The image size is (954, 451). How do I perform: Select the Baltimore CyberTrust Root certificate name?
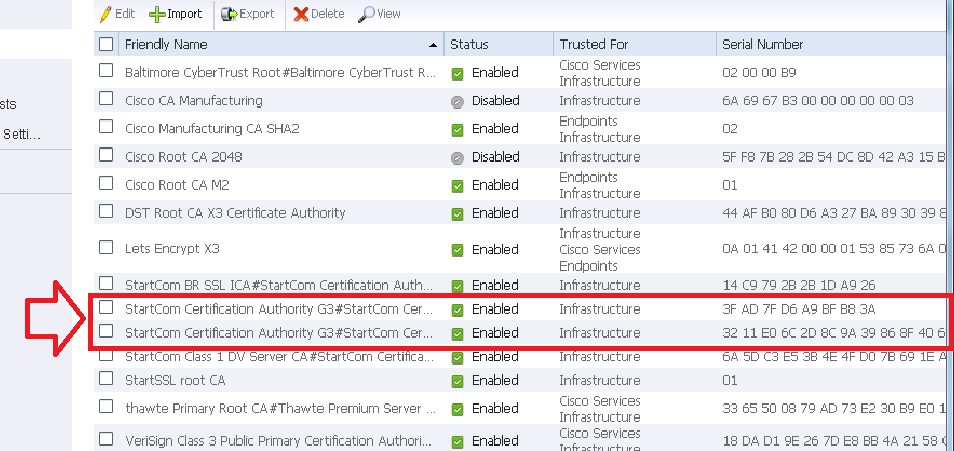tap(280, 72)
